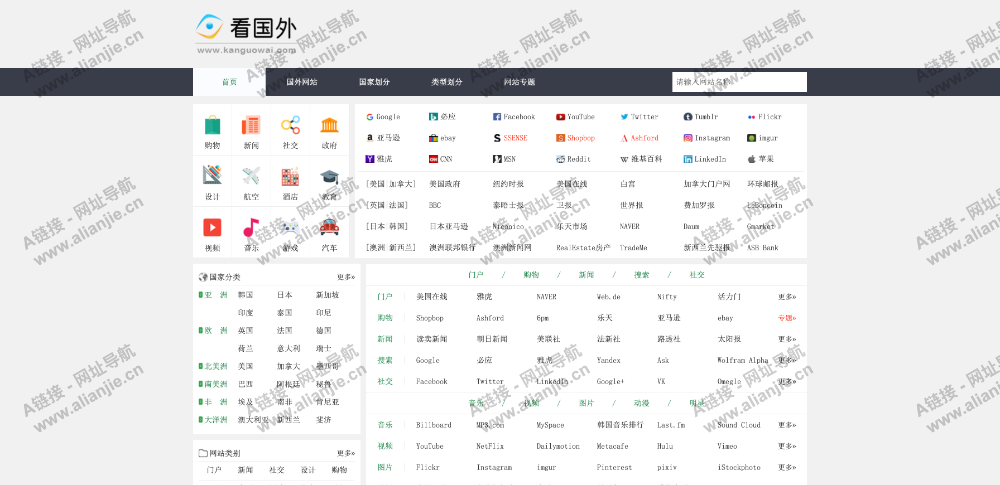Open 专题 on the 购物 row
Viewport: 1000px width, 485px height.
click(x=787, y=318)
